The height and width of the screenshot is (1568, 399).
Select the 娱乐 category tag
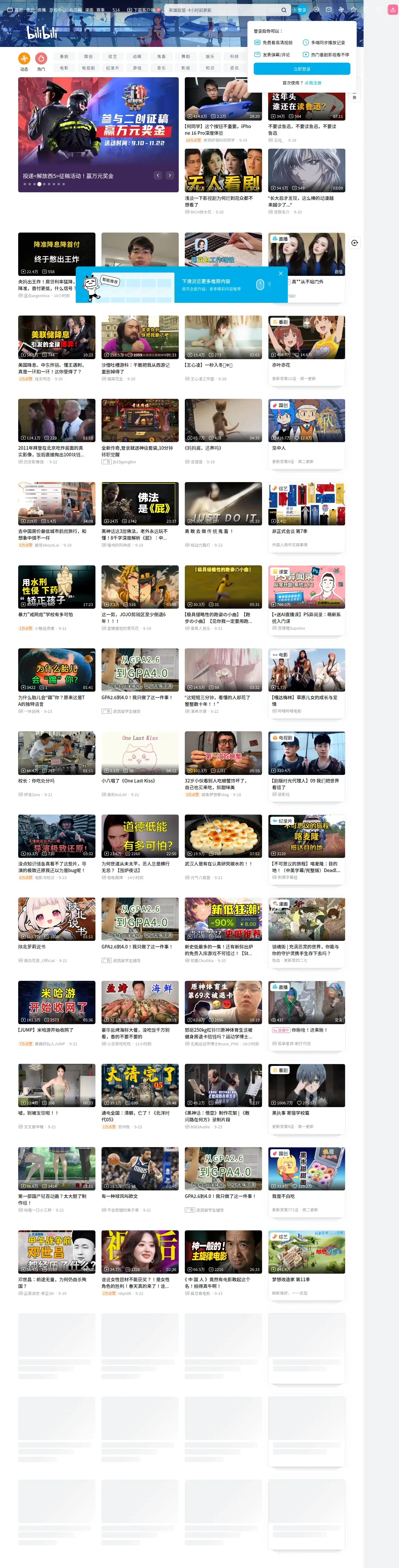tap(210, 57)
